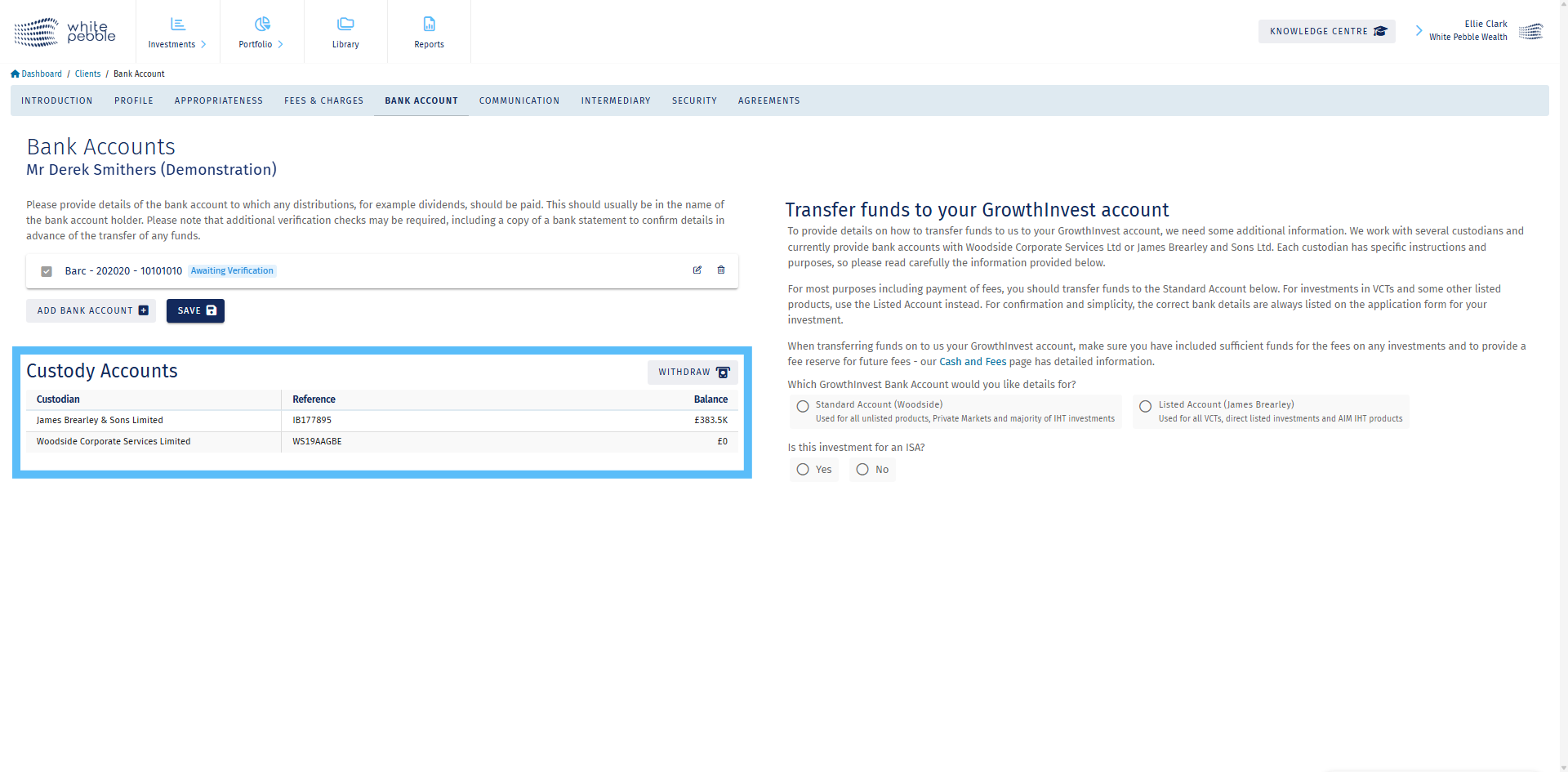
Task: Select Standard Account (Woodside) radio button
Action: pyautogui.click(x=803, y=406)
